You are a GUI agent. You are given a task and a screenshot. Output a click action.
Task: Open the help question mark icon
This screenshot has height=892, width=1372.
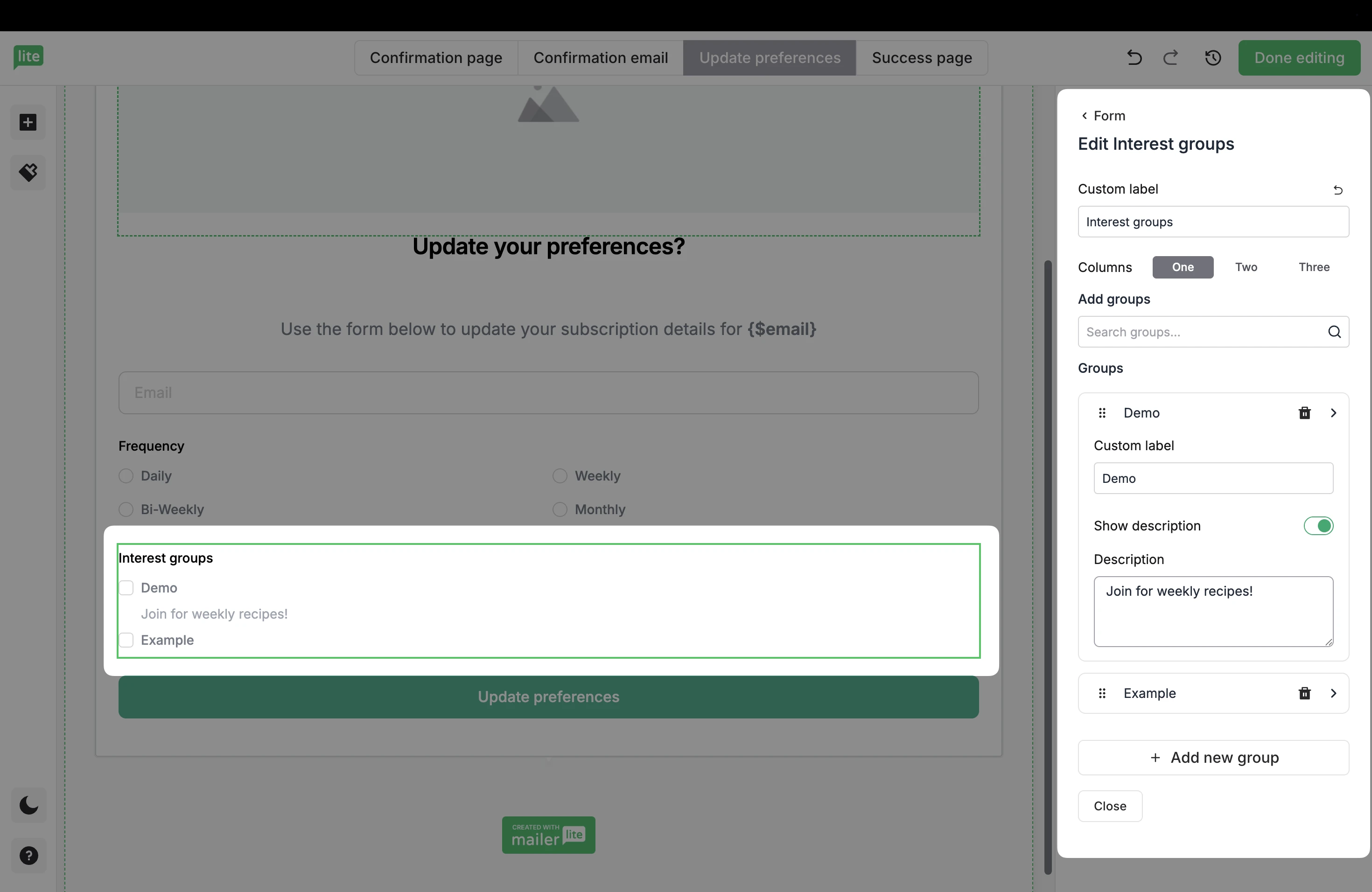28,856
